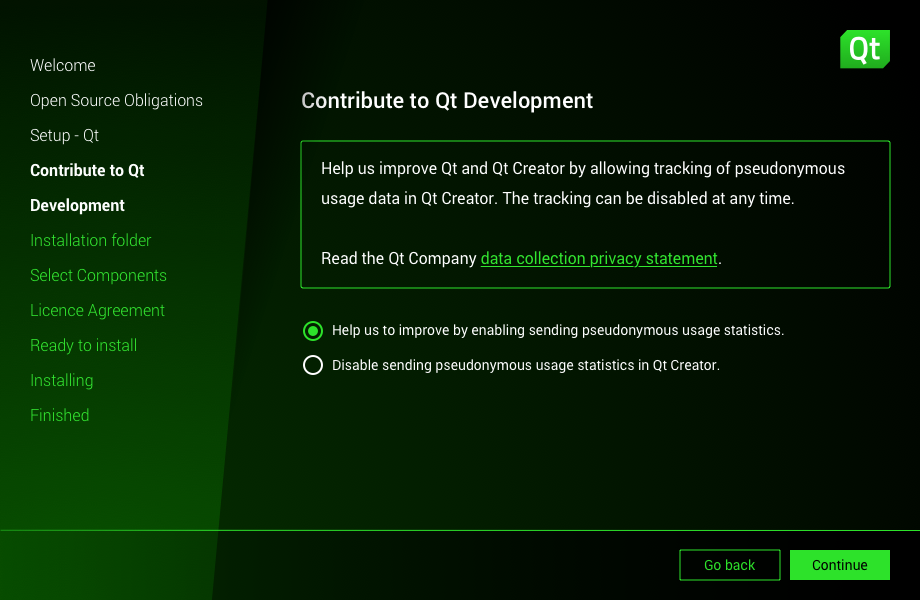
Task: Click the Qt logo icon
Action: point(864,48)
